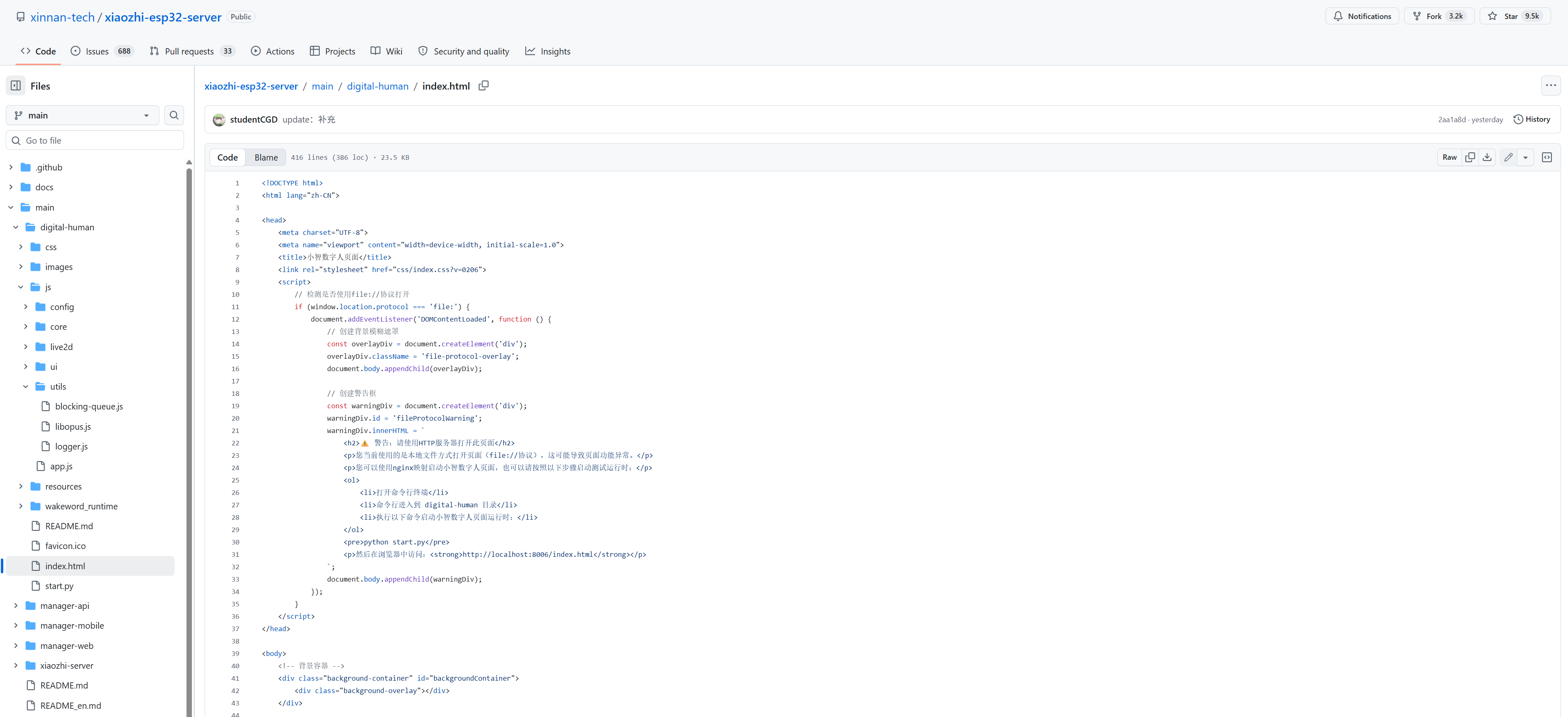Open the core folder
The width and height of the screenshot is (1568, 717).
[x=59, y=327]
